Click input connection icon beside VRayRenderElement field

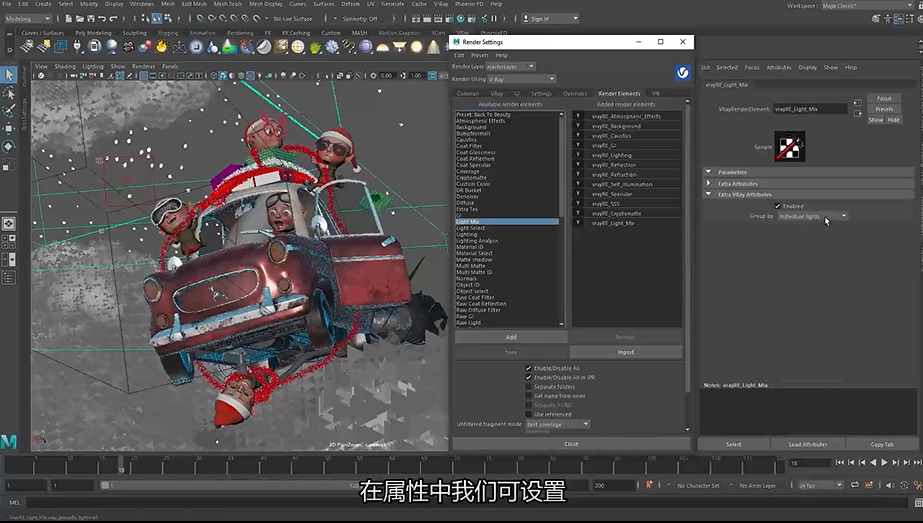(x=857, y=104)
